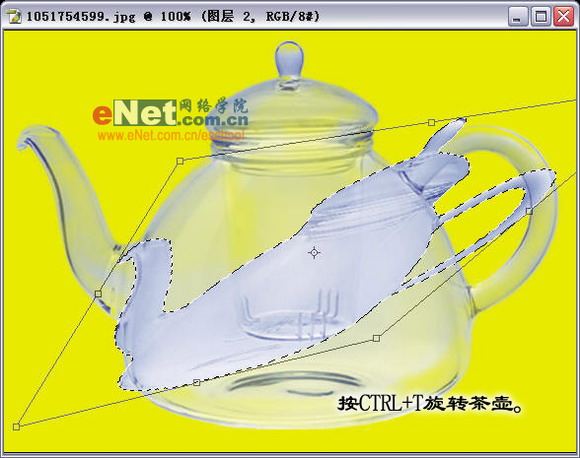Close the 1051754599.jpg document window

pyautogui.click(x=564, y=17)
